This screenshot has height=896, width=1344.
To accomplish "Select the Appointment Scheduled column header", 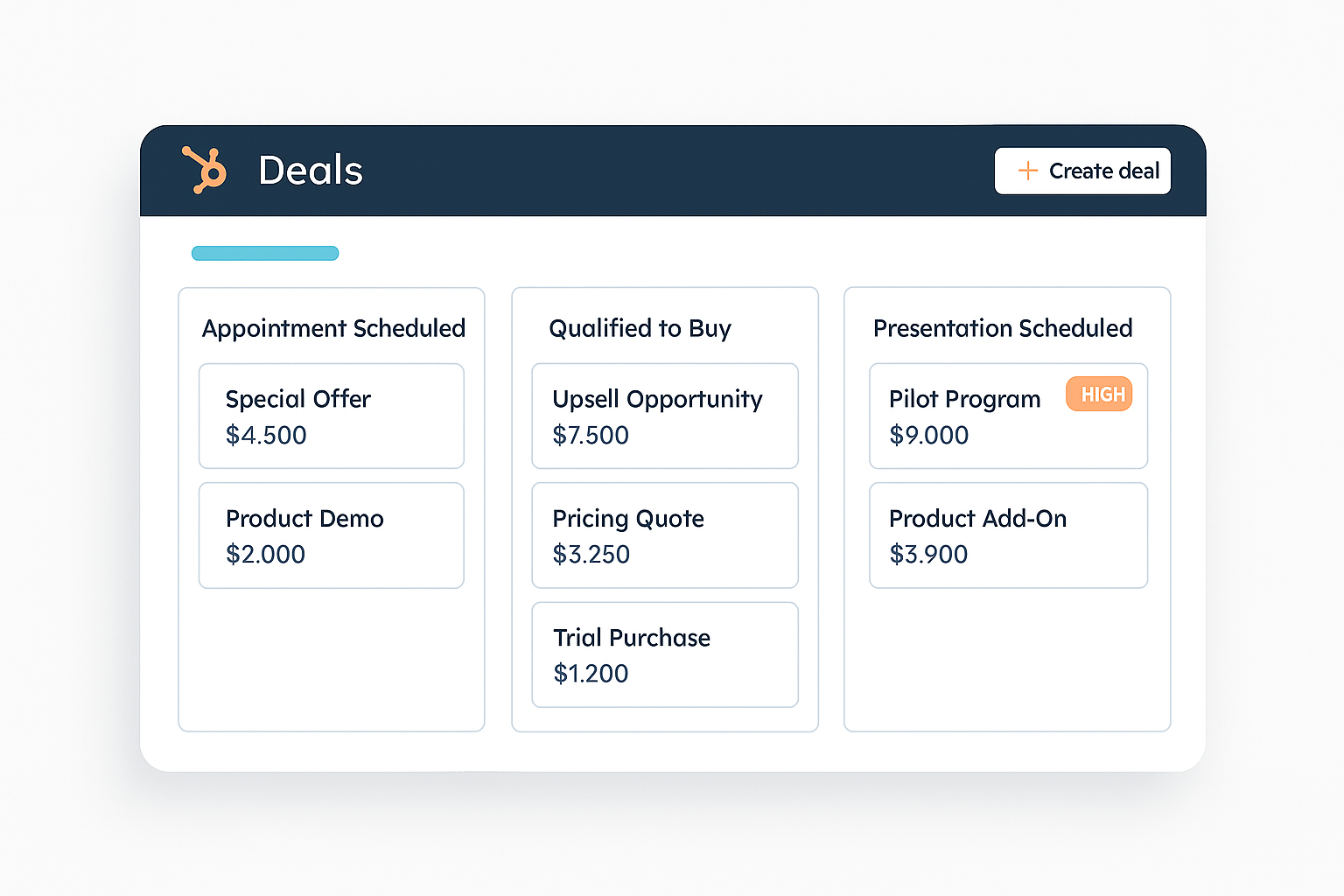I will point(333,329).
